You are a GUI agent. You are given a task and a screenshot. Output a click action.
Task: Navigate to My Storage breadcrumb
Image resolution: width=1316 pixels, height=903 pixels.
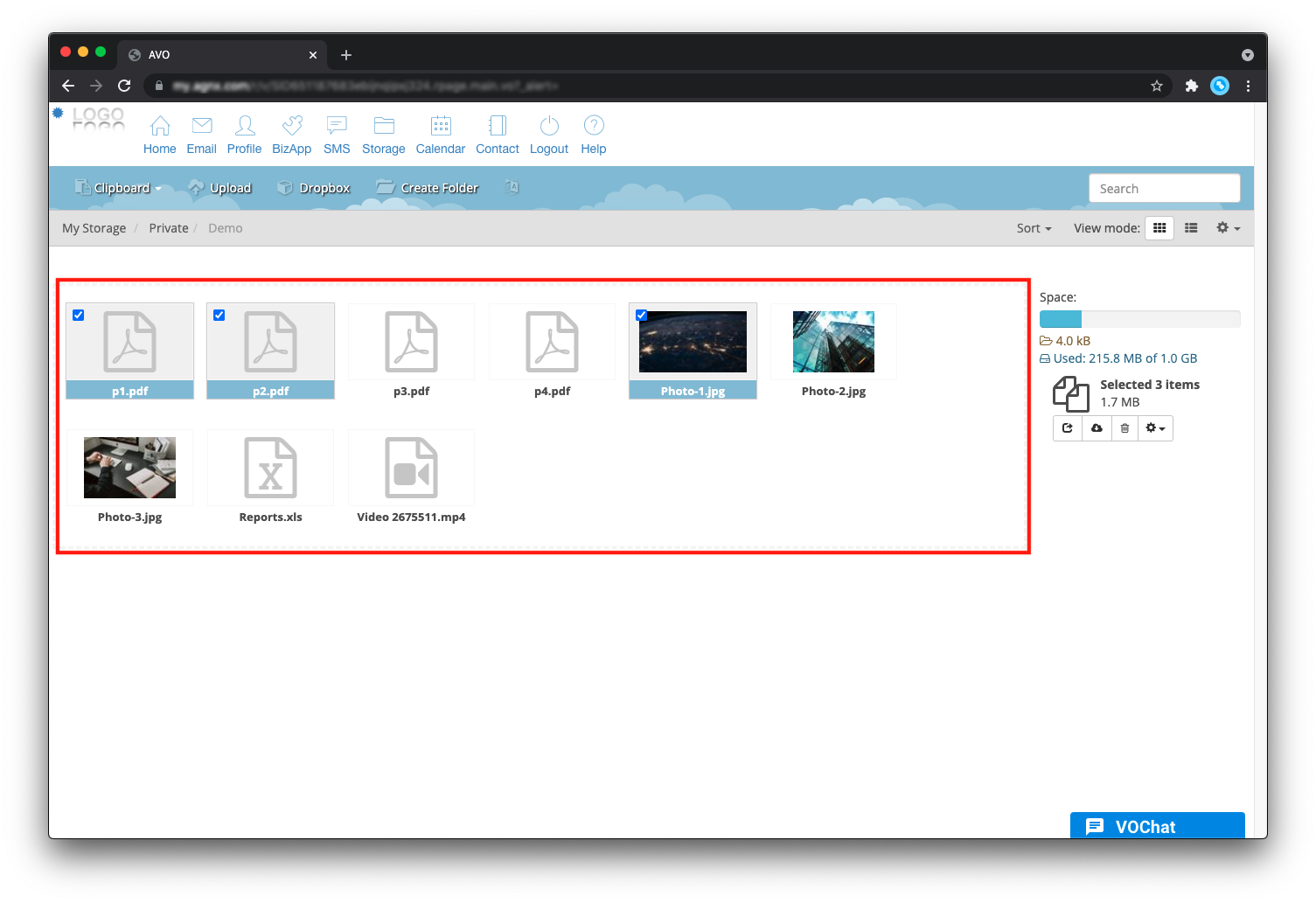[94, 228]
